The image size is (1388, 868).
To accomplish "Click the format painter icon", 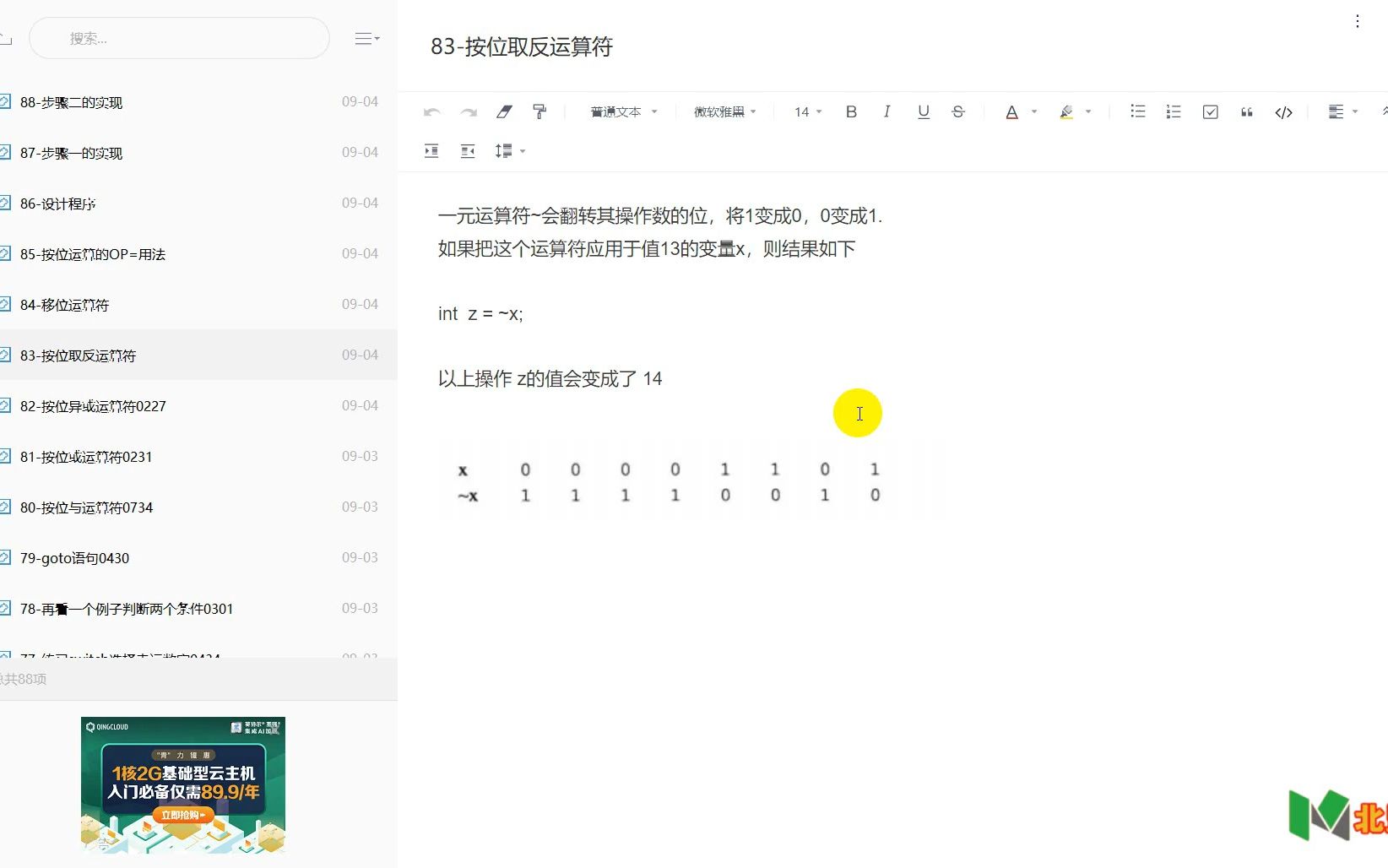I will [540, 111].
